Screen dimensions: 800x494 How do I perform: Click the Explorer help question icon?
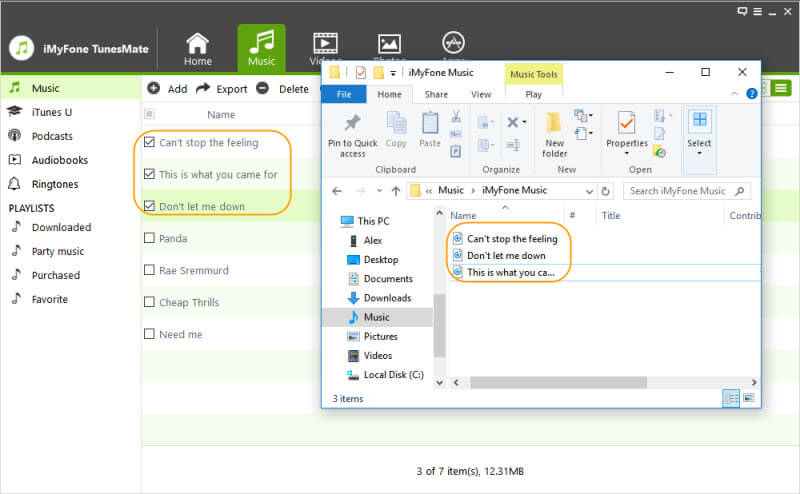[x=751, y=94]
